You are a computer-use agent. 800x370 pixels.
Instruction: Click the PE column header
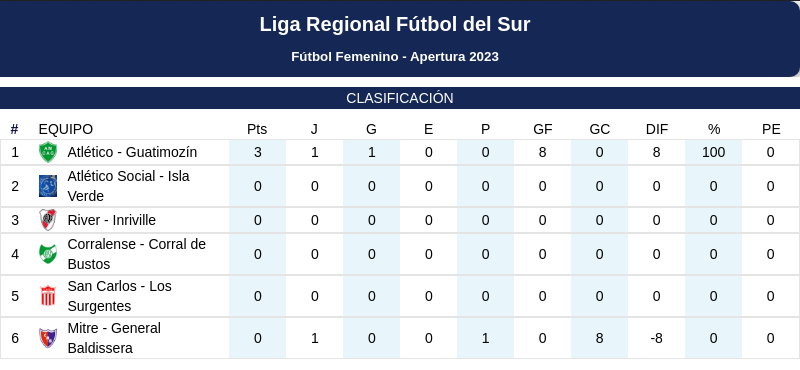771,130
